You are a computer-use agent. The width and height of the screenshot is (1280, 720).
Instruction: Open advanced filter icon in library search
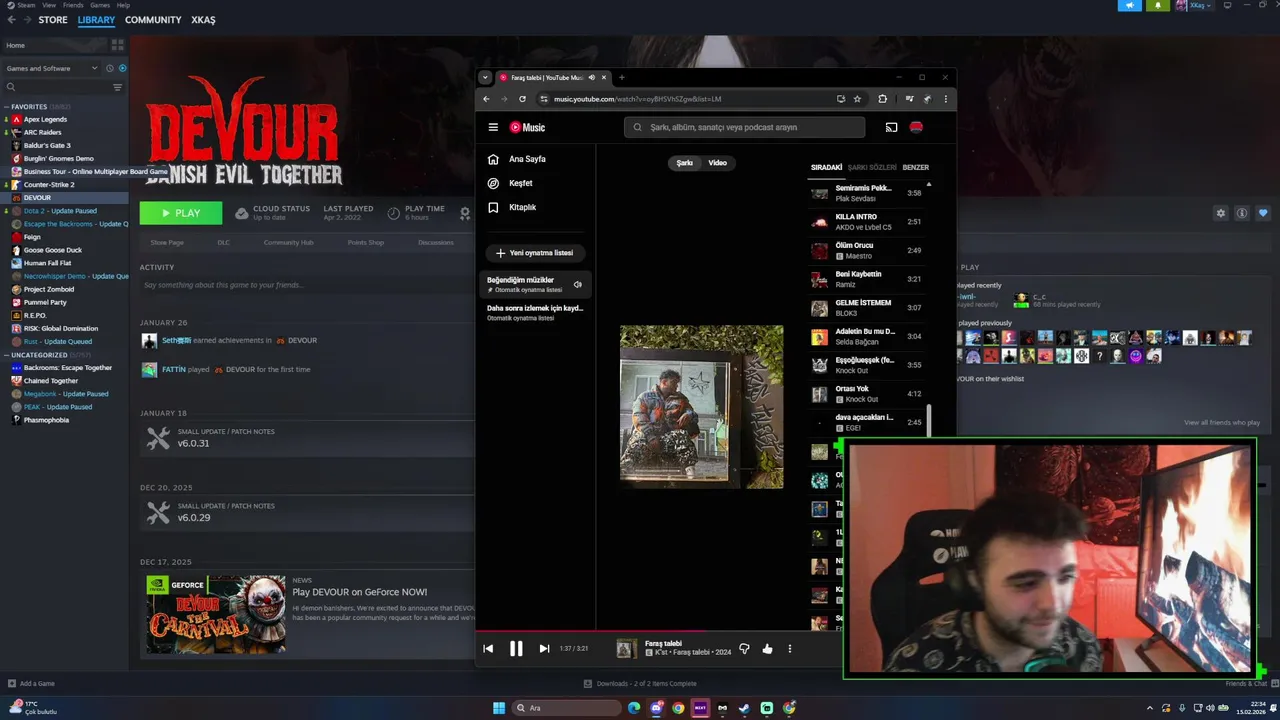(x=117, y=87)
